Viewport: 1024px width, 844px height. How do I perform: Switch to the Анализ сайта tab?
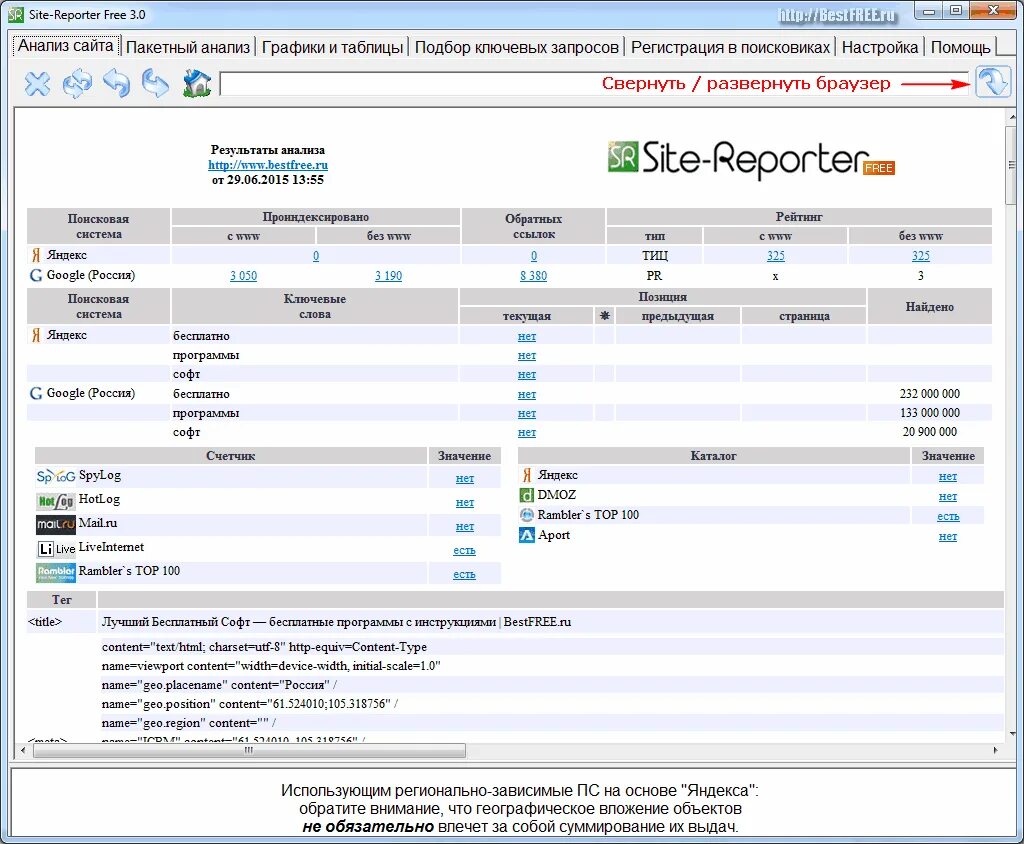coord(65,46)
